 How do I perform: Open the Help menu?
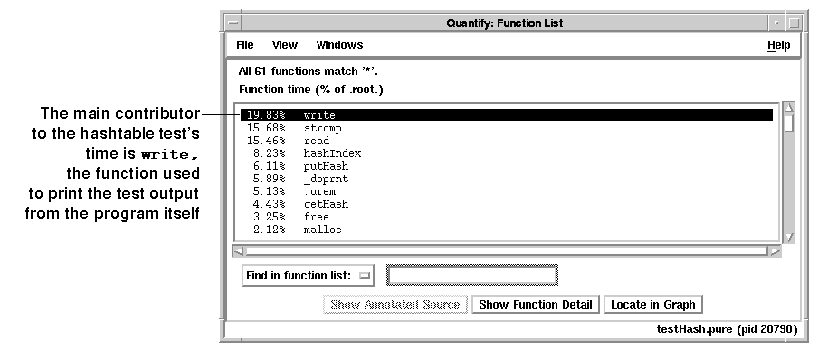tap(778, 45)
